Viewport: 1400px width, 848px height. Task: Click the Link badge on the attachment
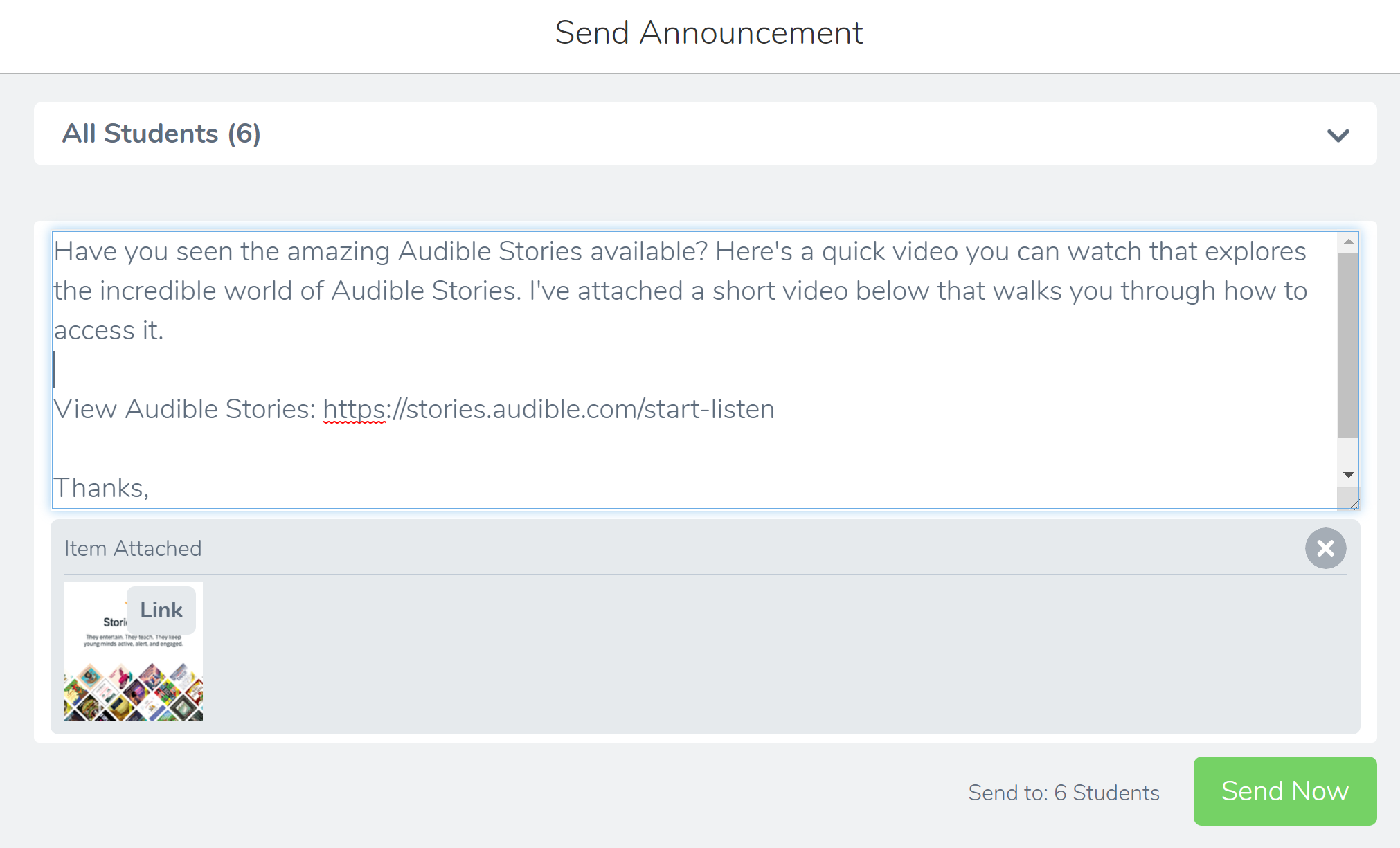[x=161, y=610]
